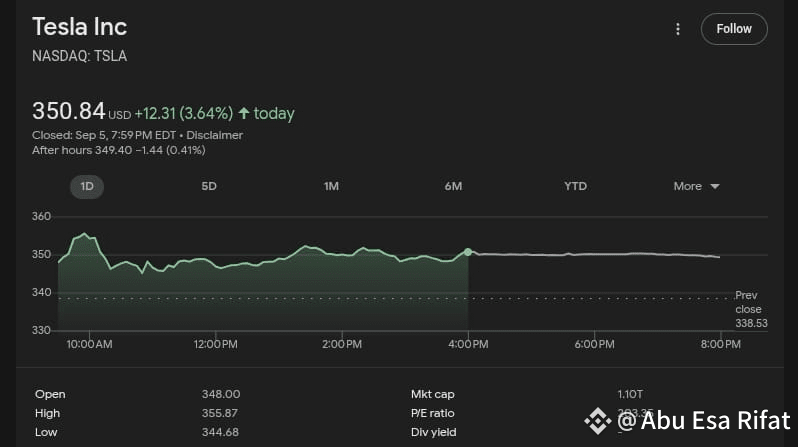Switch to the 1M chart range
Screen dimensions: 798x447
[331, 186]
